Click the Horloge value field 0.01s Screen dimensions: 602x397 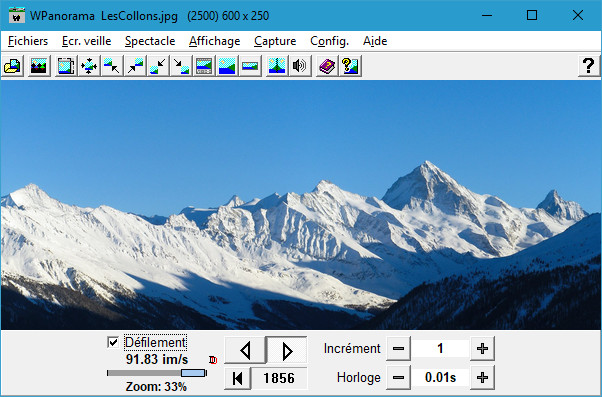(440, 378)
